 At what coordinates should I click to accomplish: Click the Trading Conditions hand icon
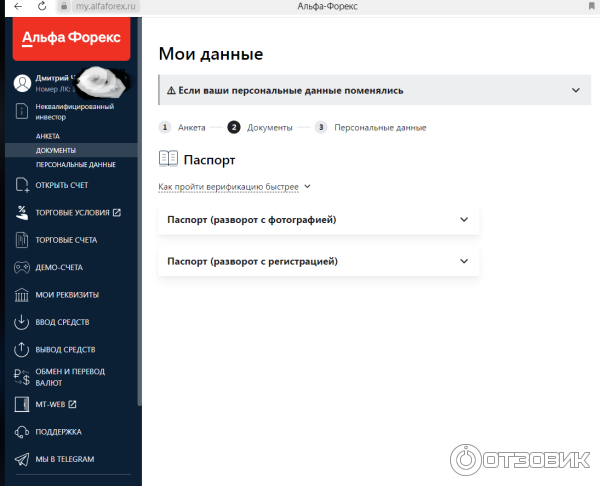pyautogui.click(x=22, y=212)
